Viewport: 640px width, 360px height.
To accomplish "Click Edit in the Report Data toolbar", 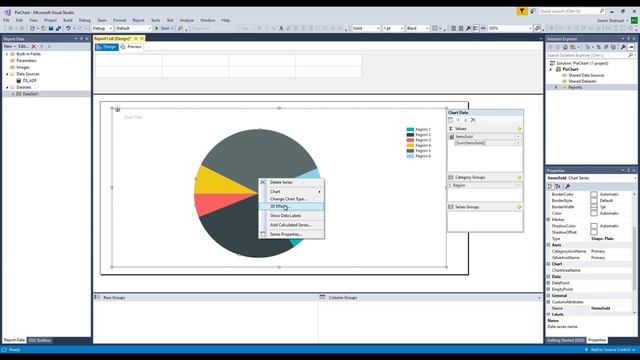I will point(22,47).
